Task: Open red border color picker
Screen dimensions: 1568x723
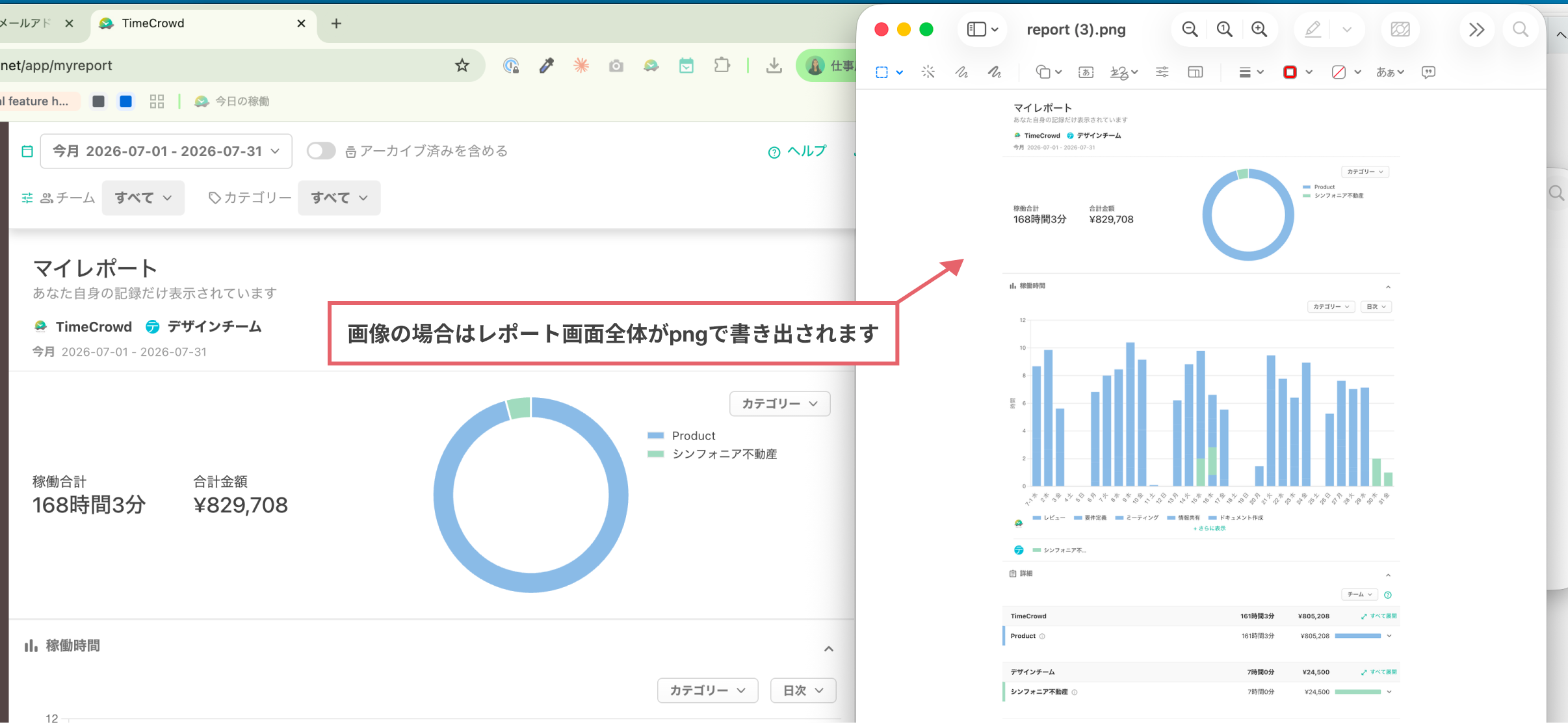Action: pos(1298,72)
